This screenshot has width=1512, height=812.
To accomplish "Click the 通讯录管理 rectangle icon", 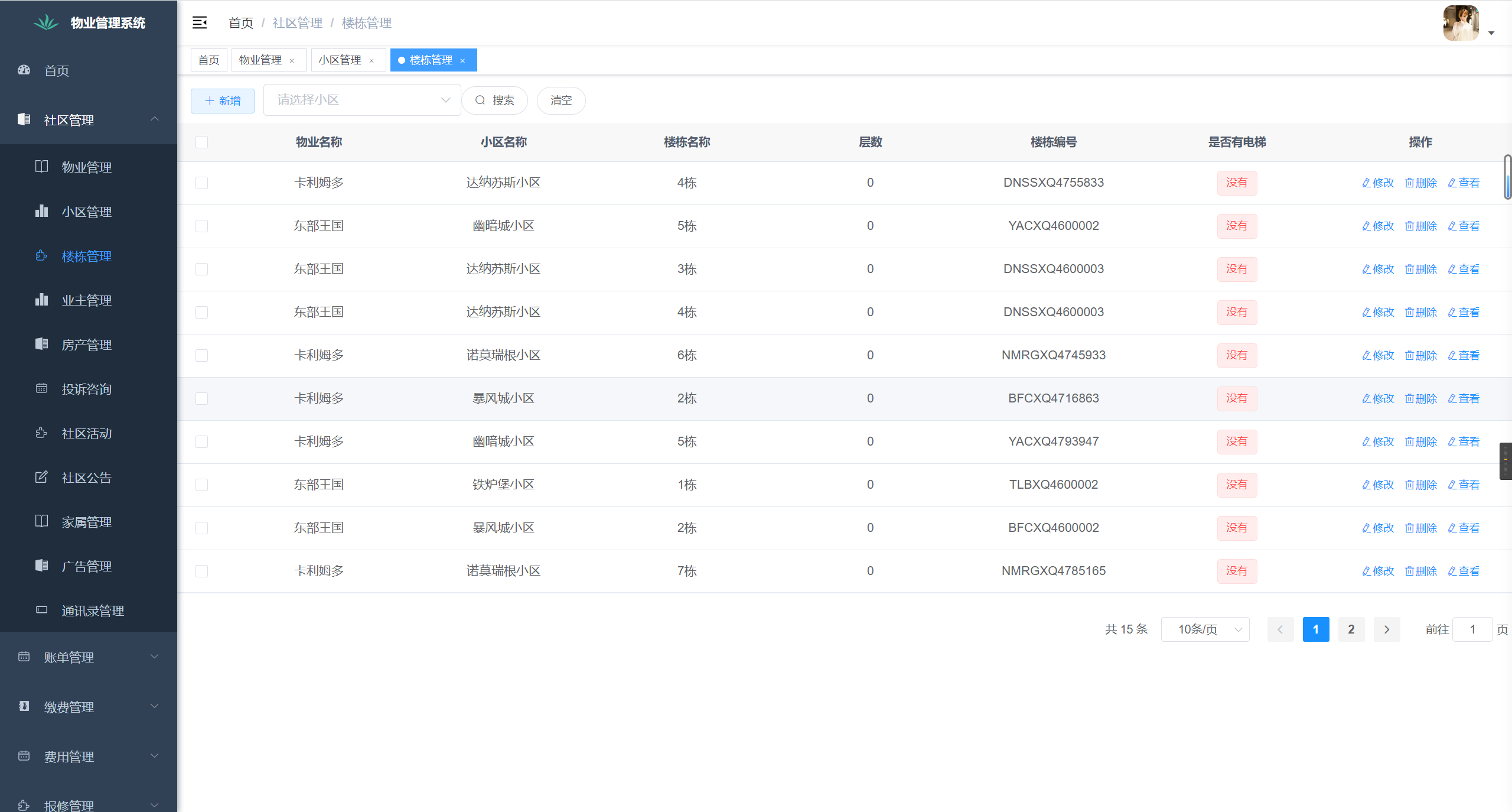I will 41,609.
